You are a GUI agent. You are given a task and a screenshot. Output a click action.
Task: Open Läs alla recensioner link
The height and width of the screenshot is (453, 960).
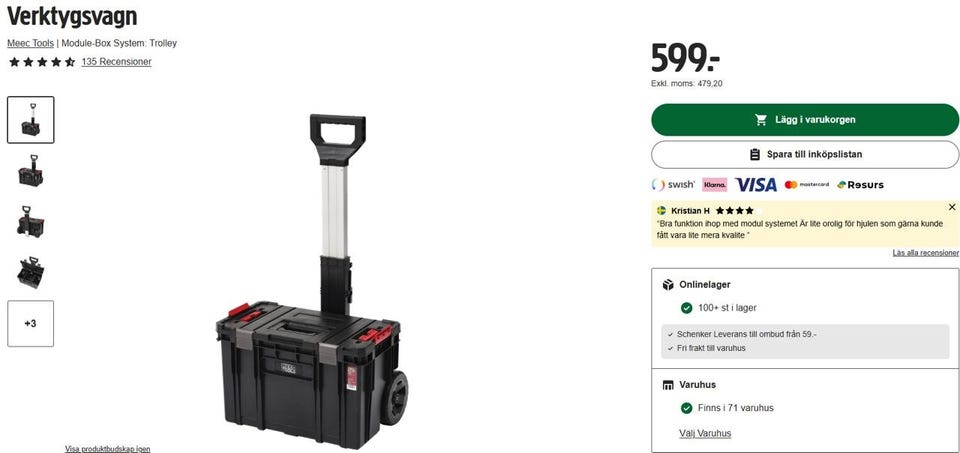coord(925,253)
